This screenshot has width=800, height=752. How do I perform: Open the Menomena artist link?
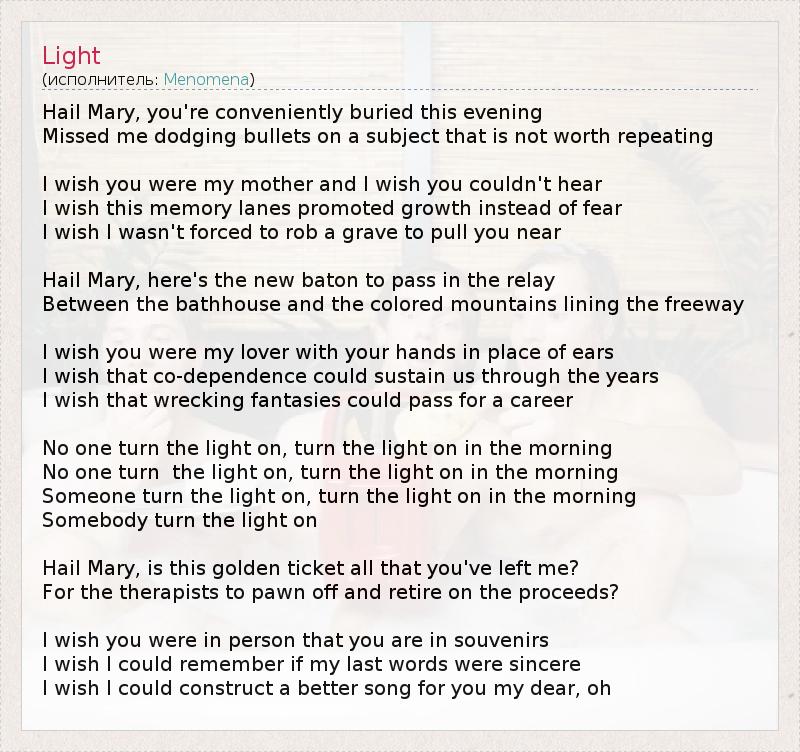pyautogui.click(x=207, y=79)
